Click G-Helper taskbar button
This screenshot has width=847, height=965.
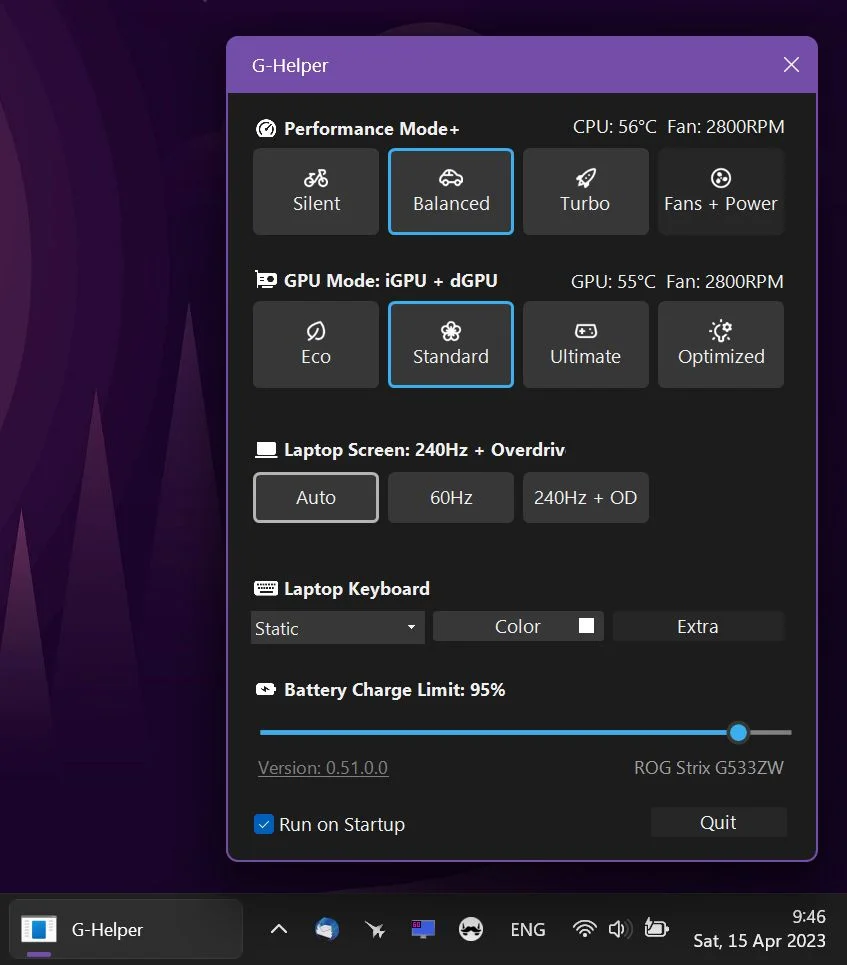pos(126,929)
